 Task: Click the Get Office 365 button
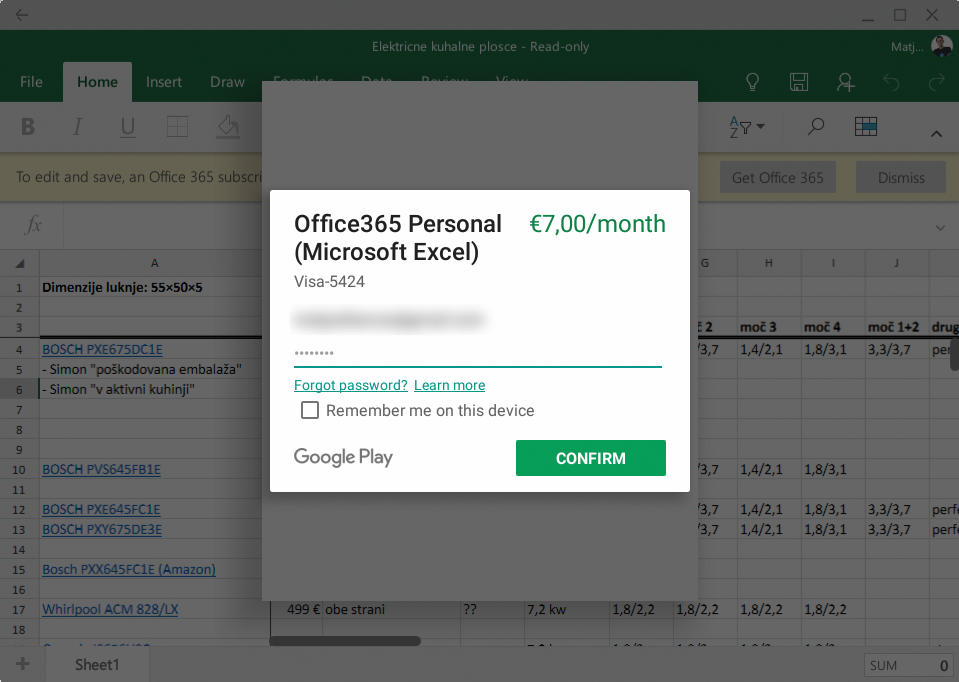click(777, 178)
